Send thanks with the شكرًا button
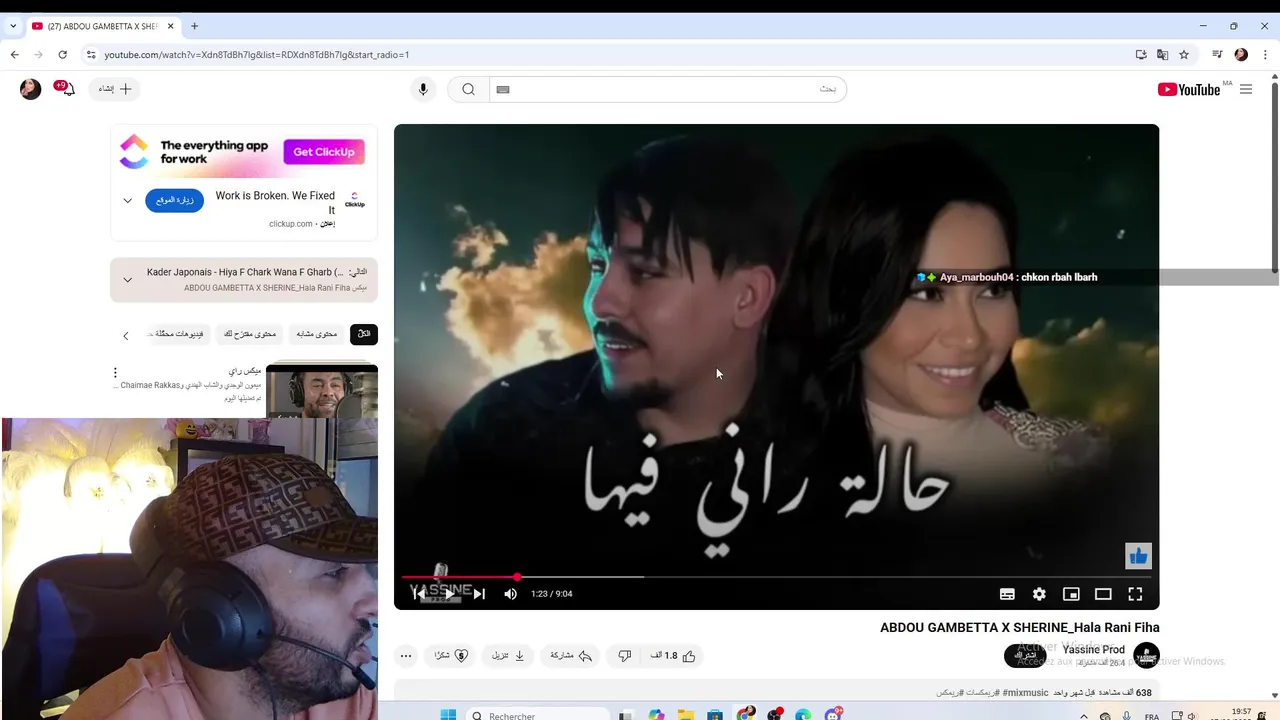 (451, 656)
